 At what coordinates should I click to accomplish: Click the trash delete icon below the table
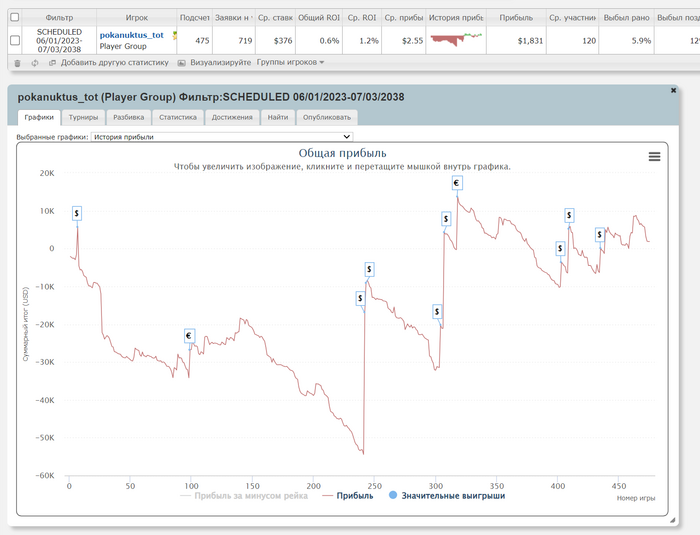pos(17,63)
